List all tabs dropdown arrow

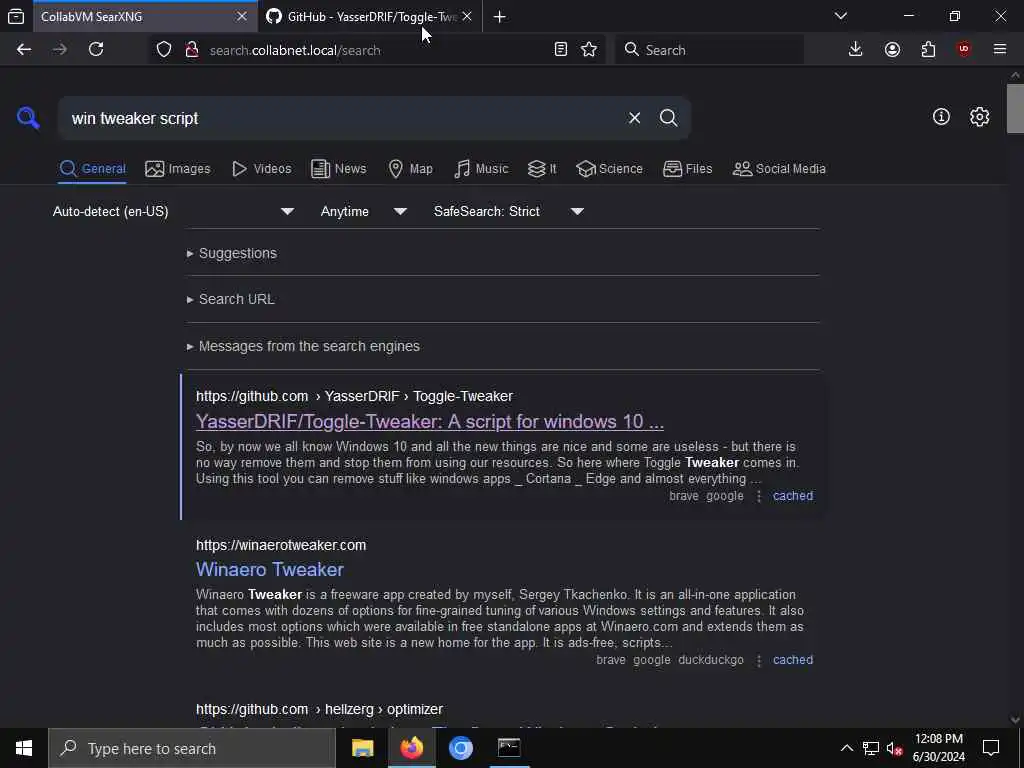pos(841,16)
